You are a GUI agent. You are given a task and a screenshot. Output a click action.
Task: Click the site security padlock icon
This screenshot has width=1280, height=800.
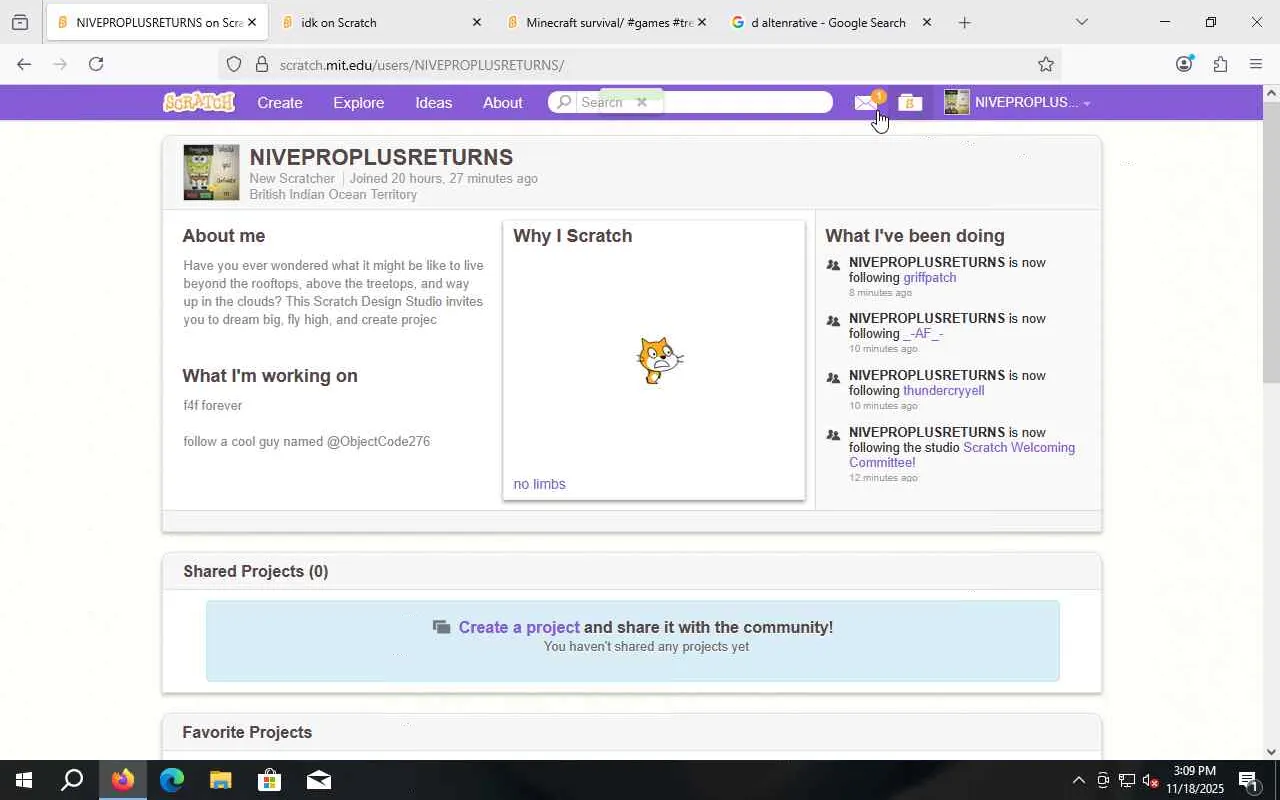tap(261, 64)
